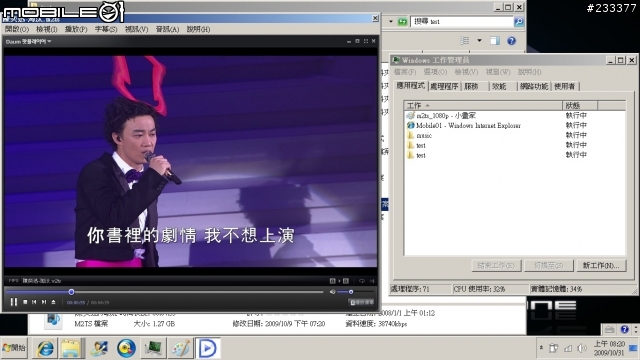Click the system clock showing 上午 08:20
The image size is (640, 360).
click(x=609, y=348)
